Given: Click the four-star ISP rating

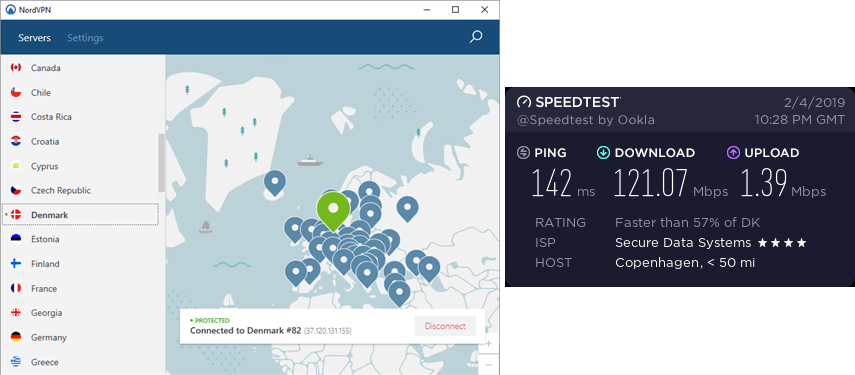Looking at the screenshot, I should click(x=781, y=243).
